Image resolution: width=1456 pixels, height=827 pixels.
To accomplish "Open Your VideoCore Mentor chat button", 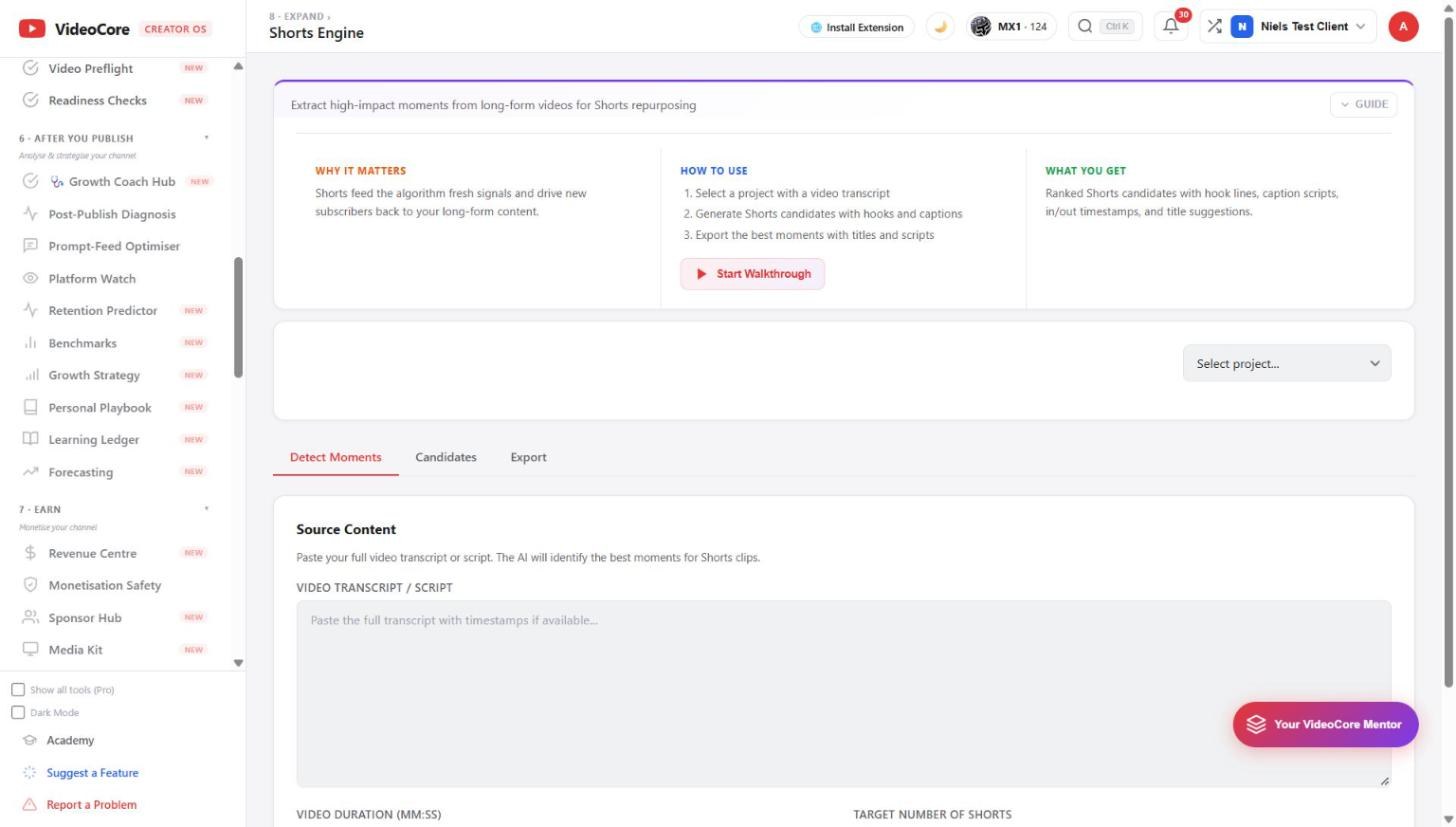I will [x=1326, y=724].
